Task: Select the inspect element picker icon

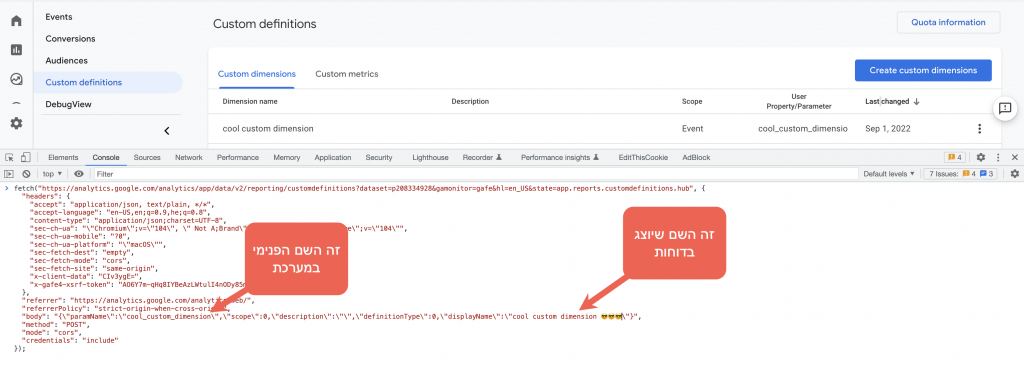Action: (x=9, y=157)
